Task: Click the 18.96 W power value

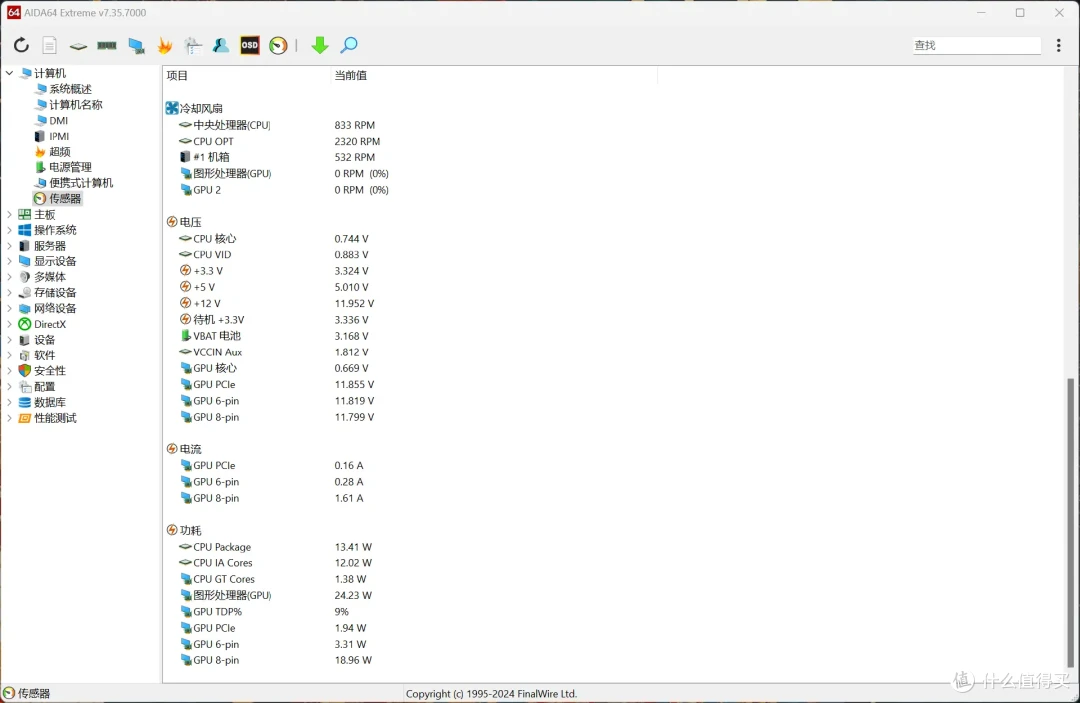Action: (x=353, y=660)
